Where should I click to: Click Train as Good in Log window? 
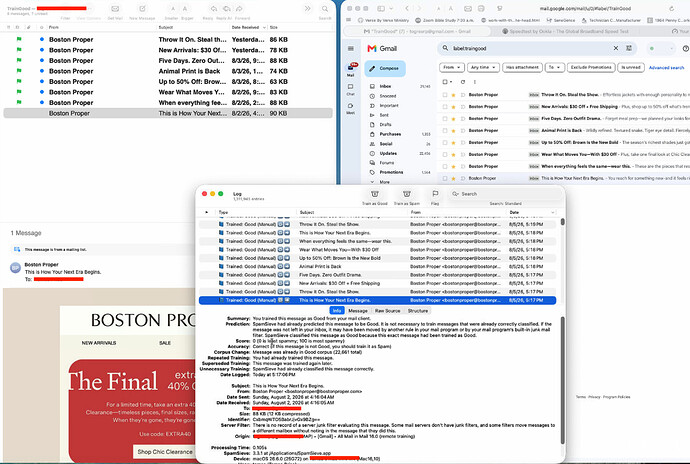374,194
